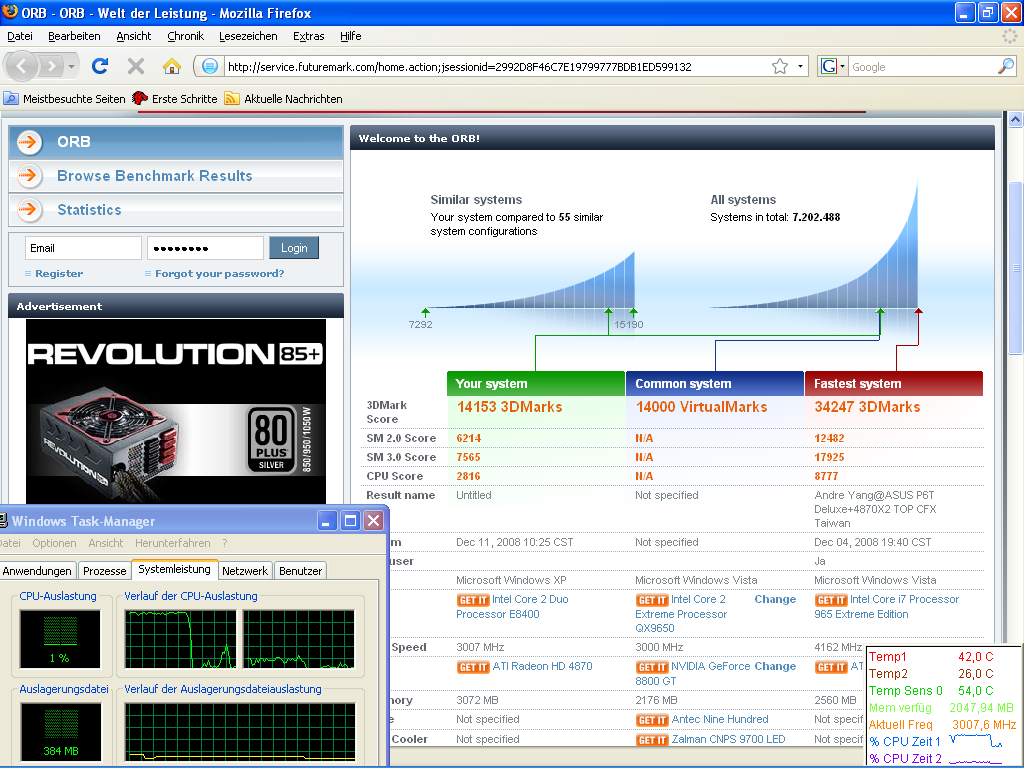Open the Ansicht menu in Firefox

[134, 36]
